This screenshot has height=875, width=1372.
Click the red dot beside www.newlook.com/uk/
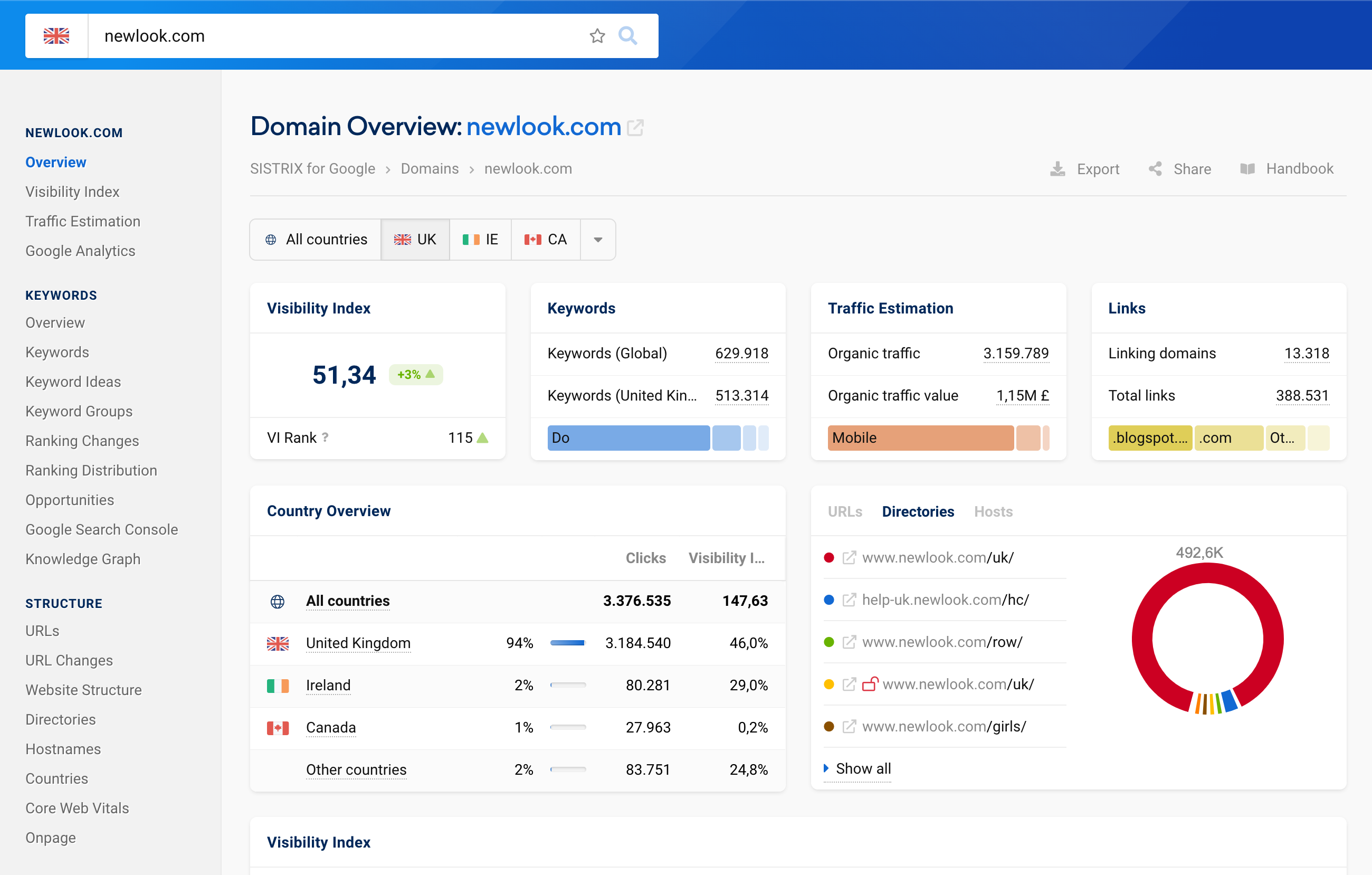[x=829, y=558]
